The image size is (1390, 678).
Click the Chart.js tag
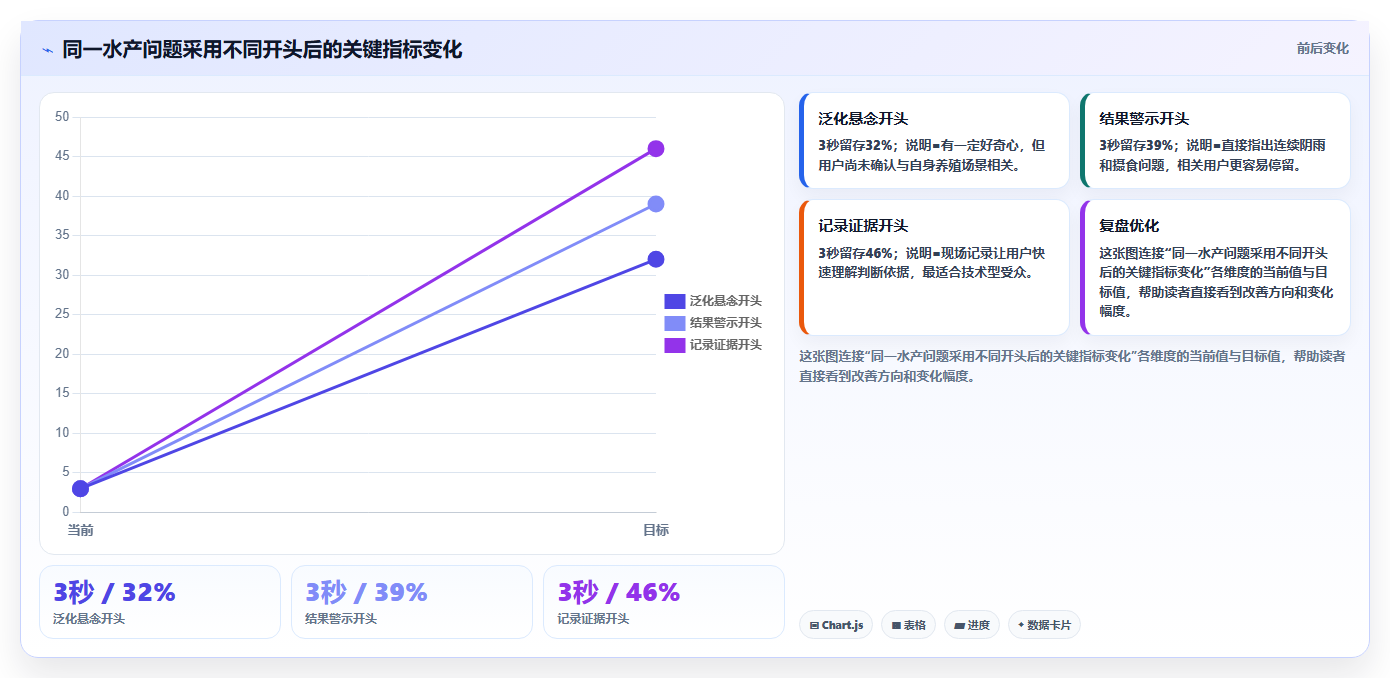coord(836,625)
